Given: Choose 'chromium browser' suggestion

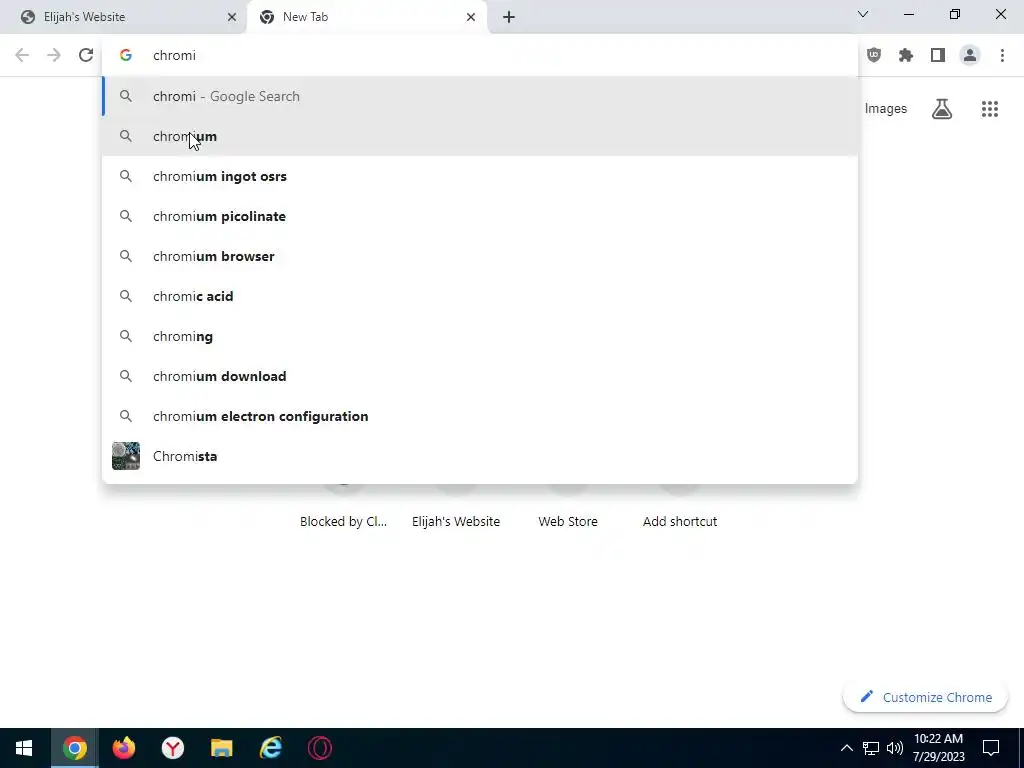Looking at the screenshot, I should [480, 256].
